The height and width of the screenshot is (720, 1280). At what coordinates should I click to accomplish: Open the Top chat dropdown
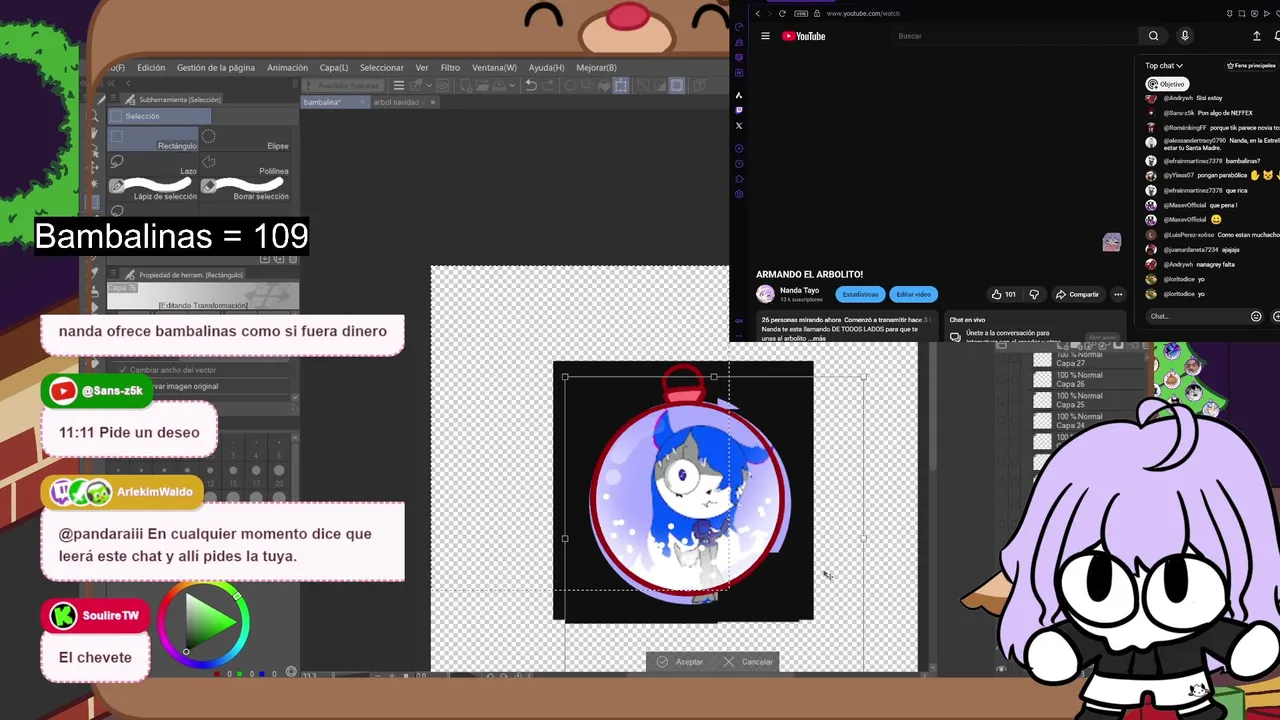click(1164, 66)
